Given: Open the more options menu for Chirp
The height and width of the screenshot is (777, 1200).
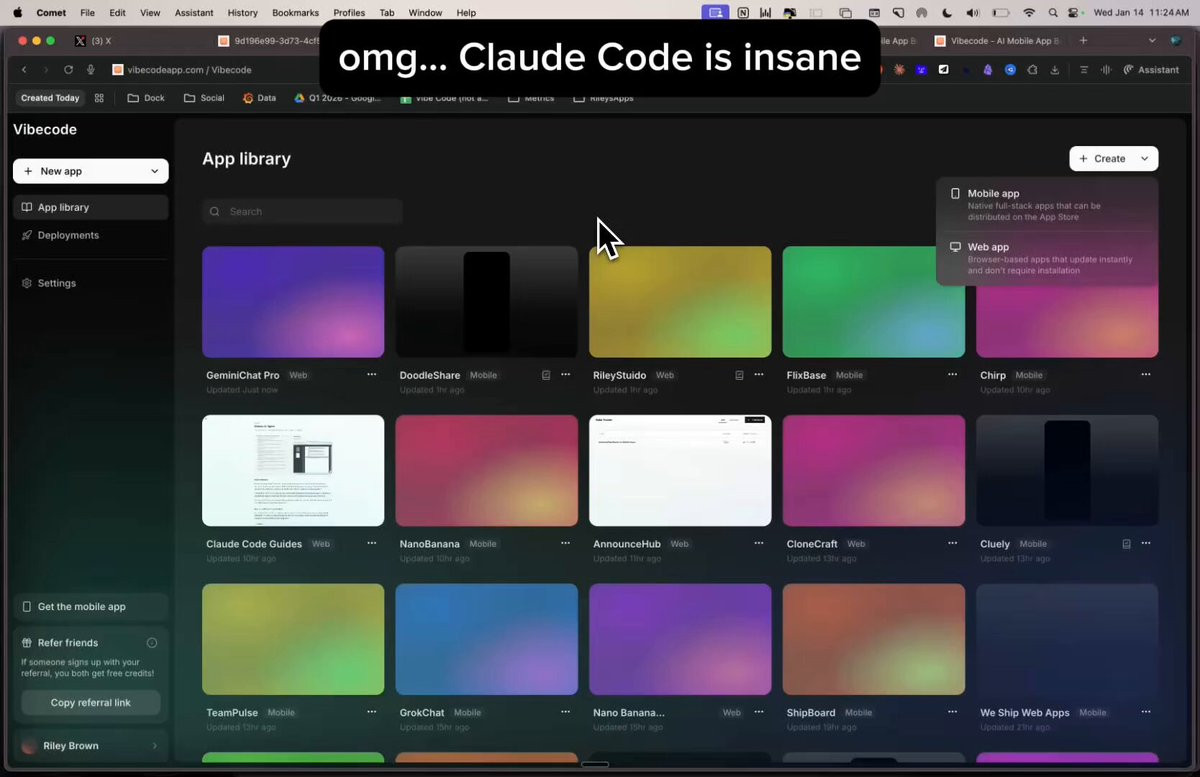Looking at the screenshot, I should [x=1146, y=375].
